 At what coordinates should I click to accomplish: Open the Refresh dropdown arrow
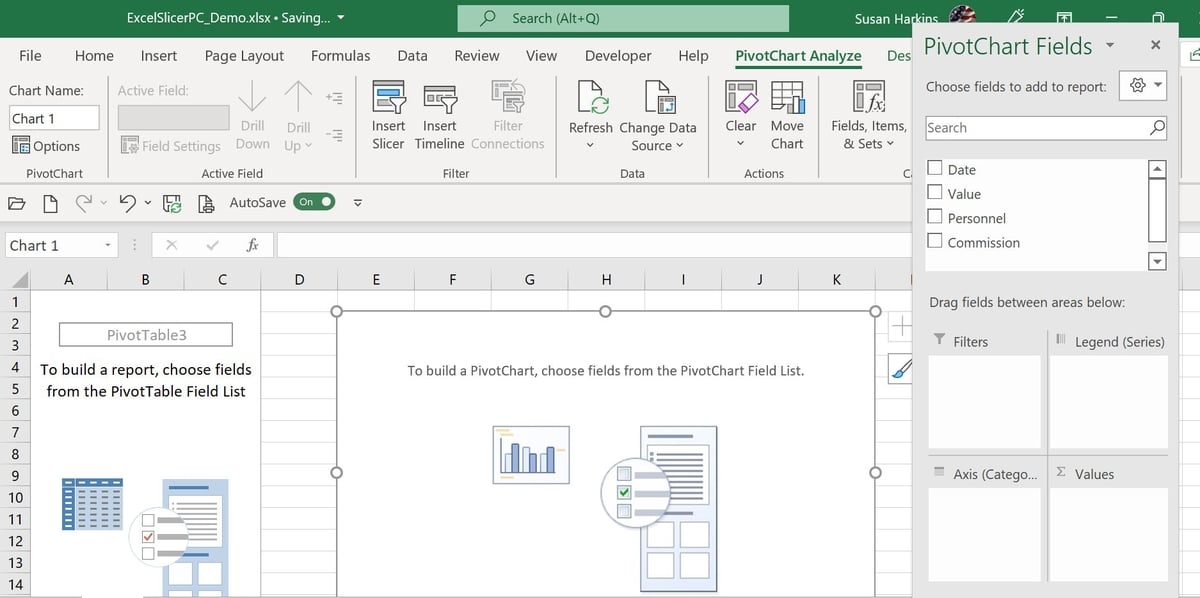[x=591, y=146]
